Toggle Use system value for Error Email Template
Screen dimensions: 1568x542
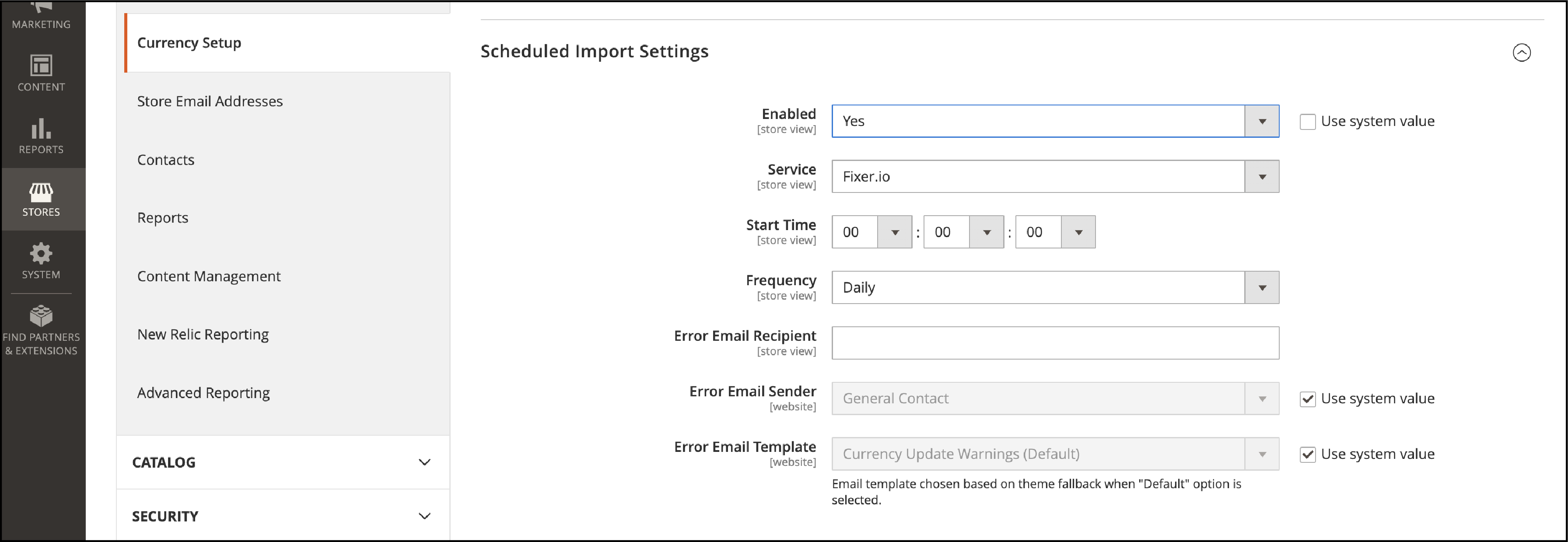(1307, 454)
